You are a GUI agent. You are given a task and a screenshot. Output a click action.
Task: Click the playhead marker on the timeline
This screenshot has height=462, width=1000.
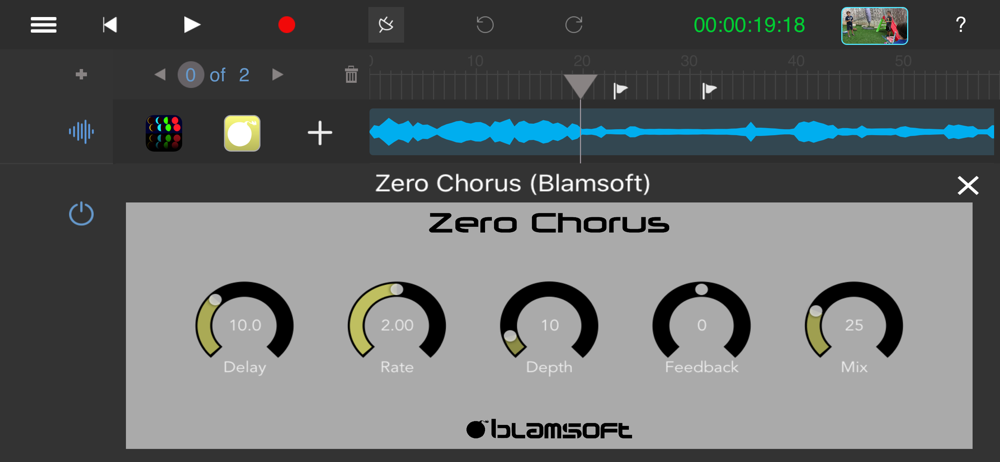tap(580, 86)
